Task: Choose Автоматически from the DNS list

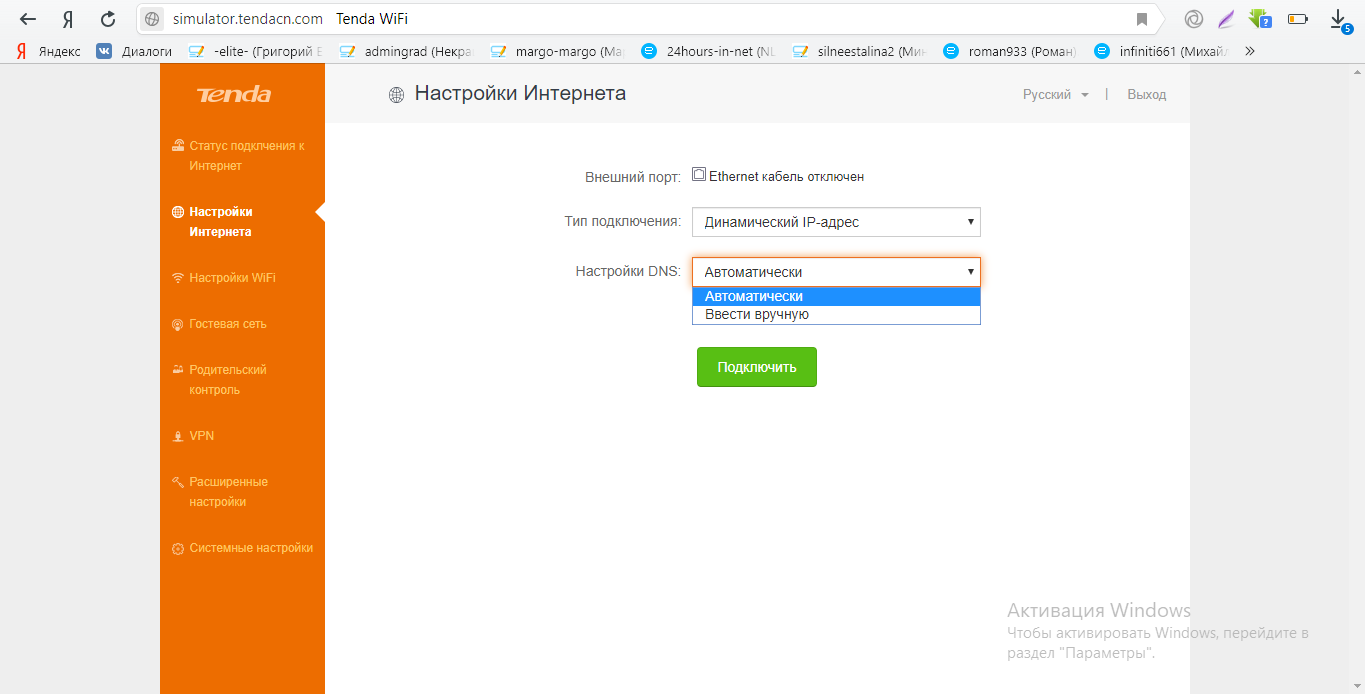Action: [x=836, y=296]
